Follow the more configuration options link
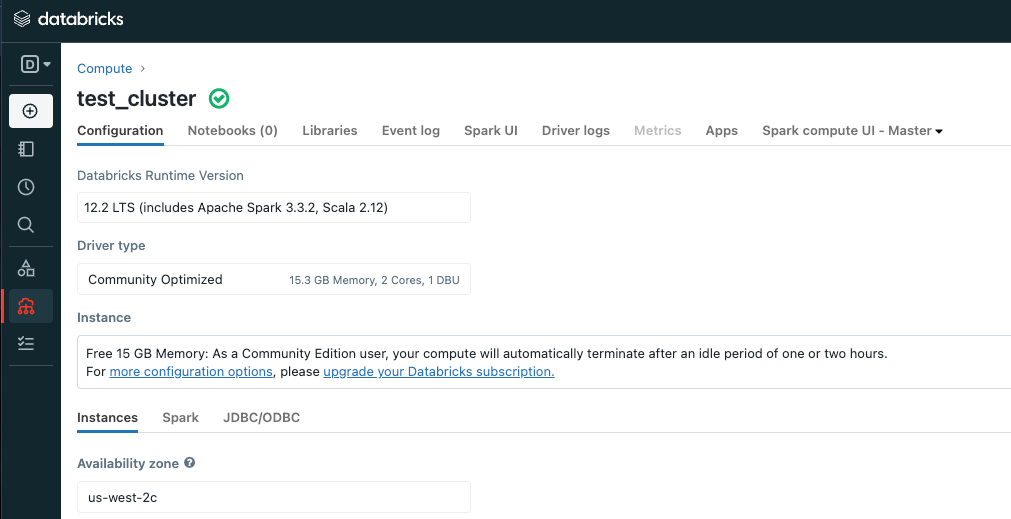 pos(191,371)
